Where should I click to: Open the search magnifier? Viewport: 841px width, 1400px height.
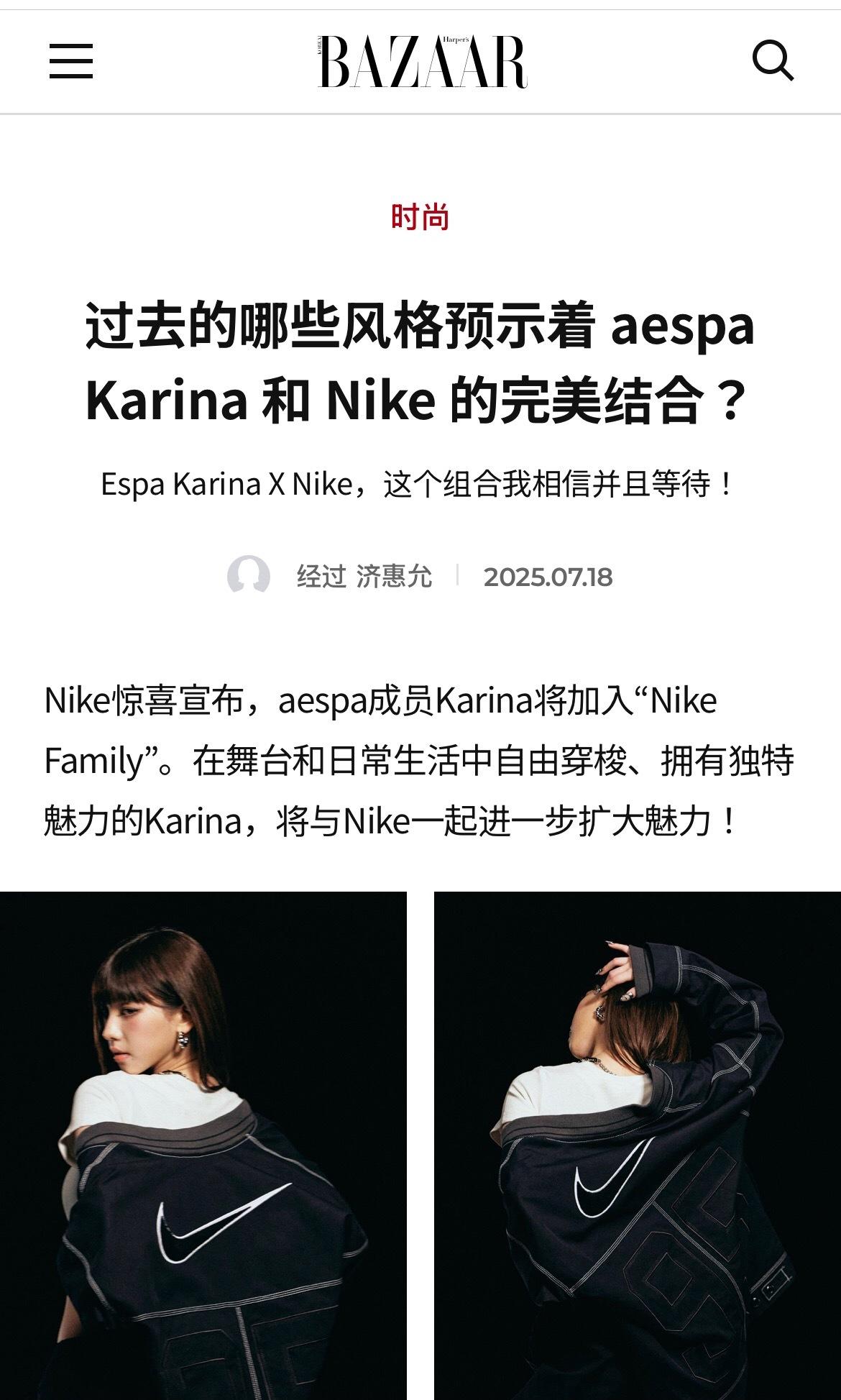pos(773,60)
